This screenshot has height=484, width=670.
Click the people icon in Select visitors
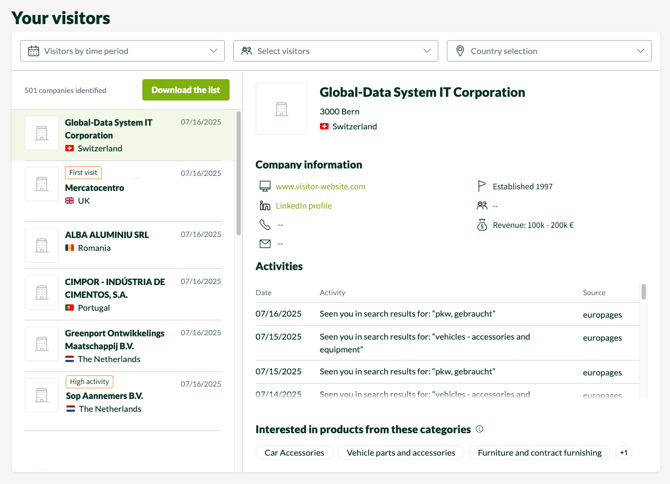click(x=247, y=51)
